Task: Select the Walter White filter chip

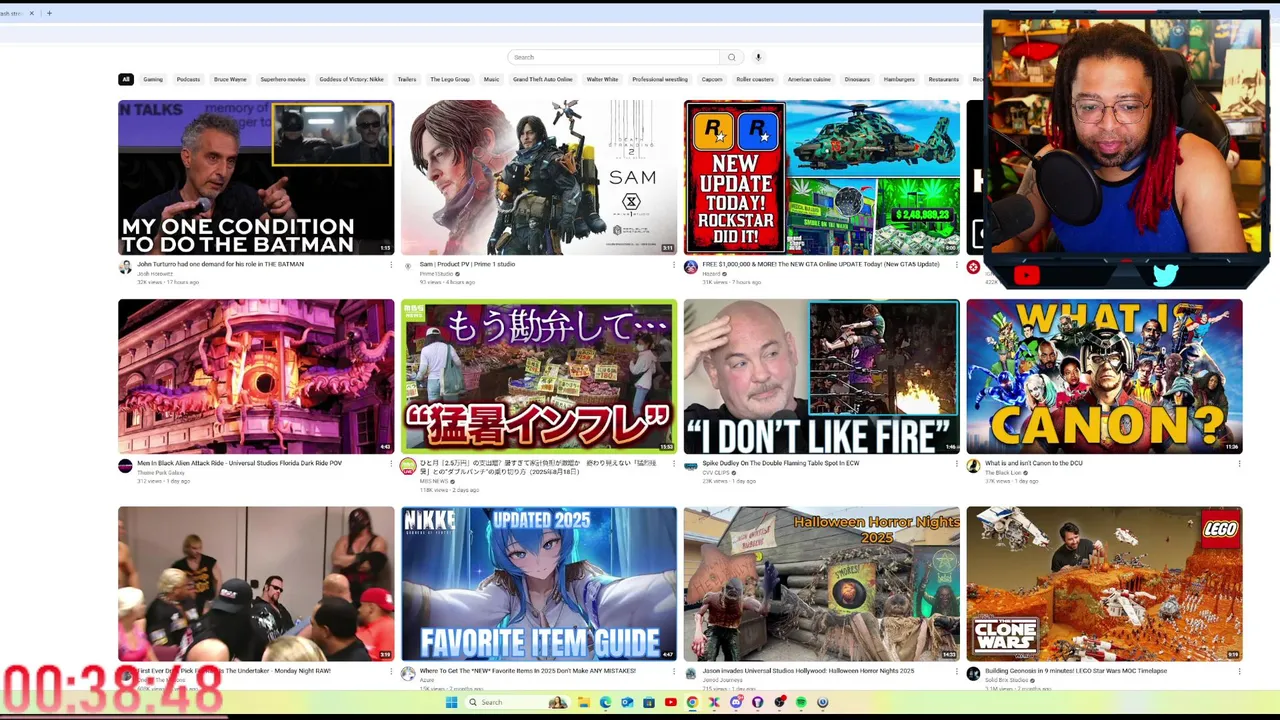Action: (602, 79)
